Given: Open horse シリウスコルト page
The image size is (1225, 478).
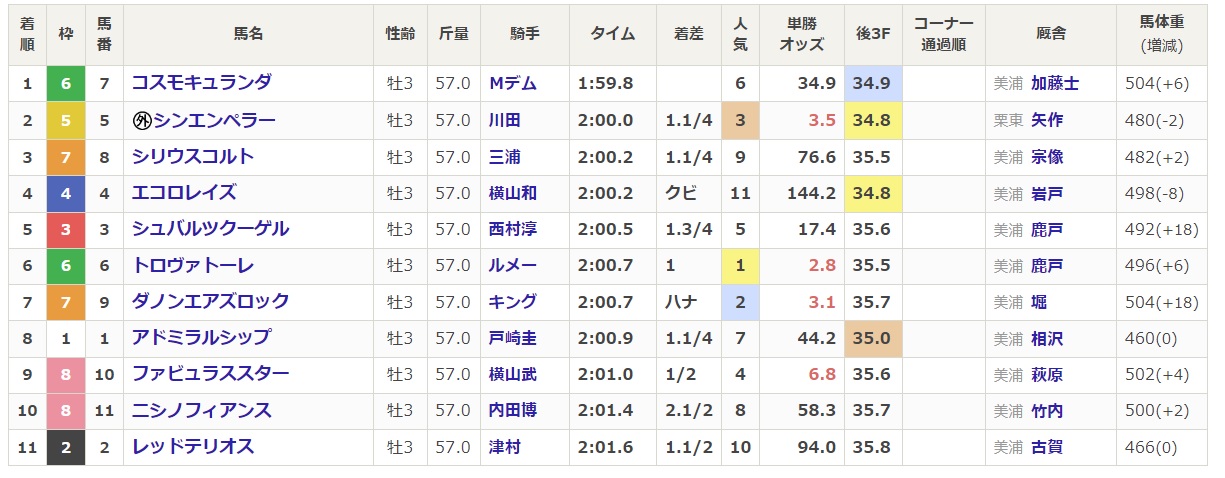Looking at the screenshot, I should pyautogui.click(x=193, y=157).
